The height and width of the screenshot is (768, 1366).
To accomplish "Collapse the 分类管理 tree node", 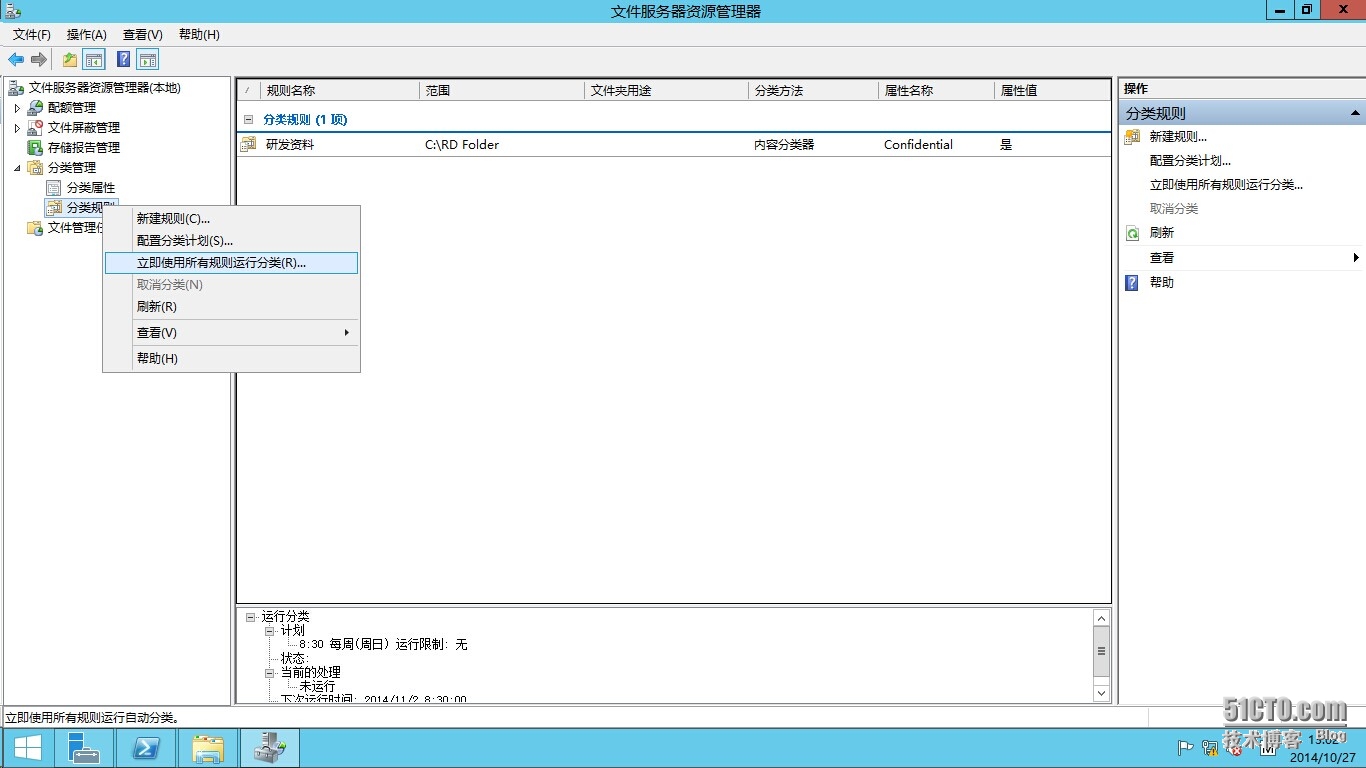I will point(17,167).
